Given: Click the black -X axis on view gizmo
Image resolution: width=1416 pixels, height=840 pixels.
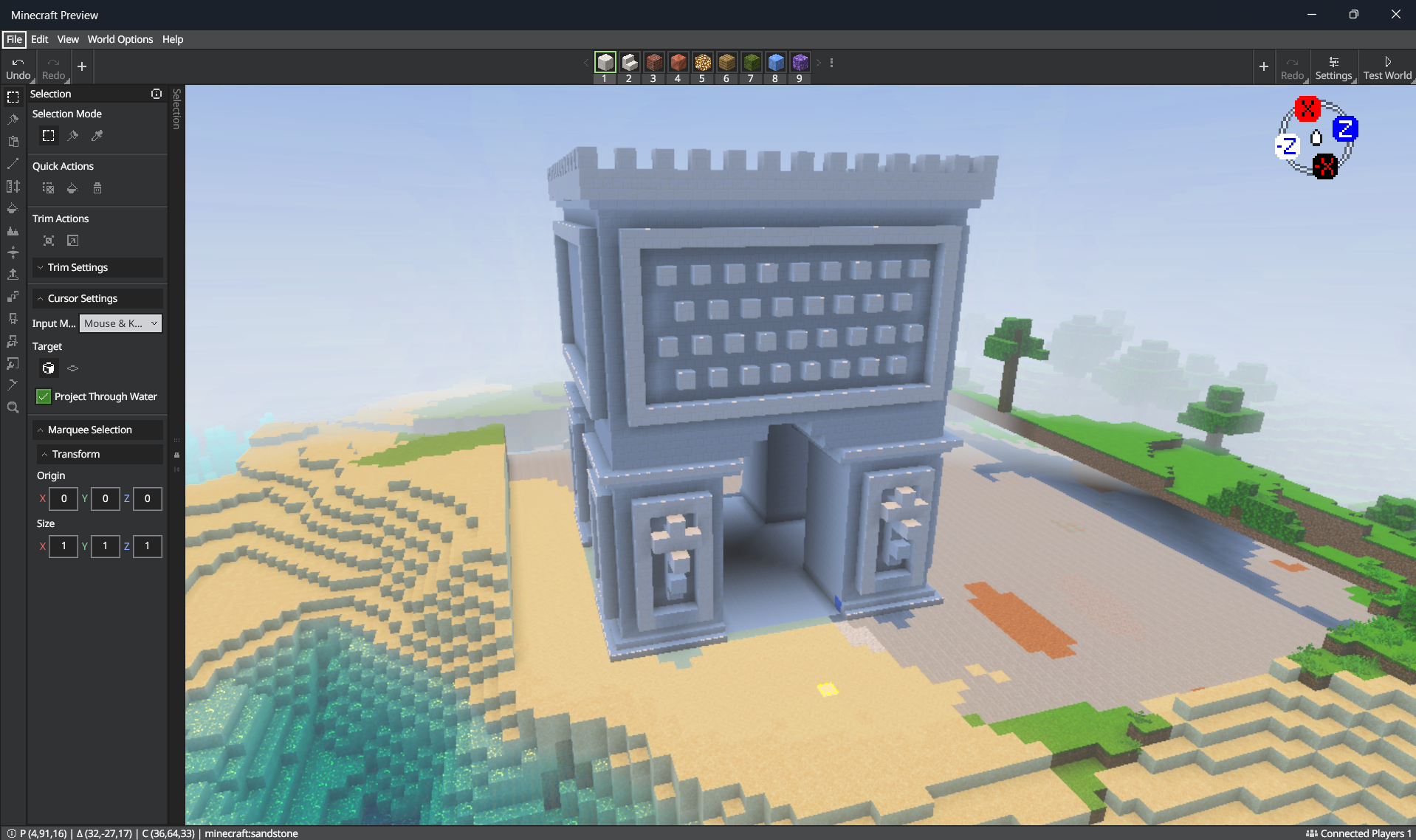Looking at the screenshot, I should coord(1325,166).
